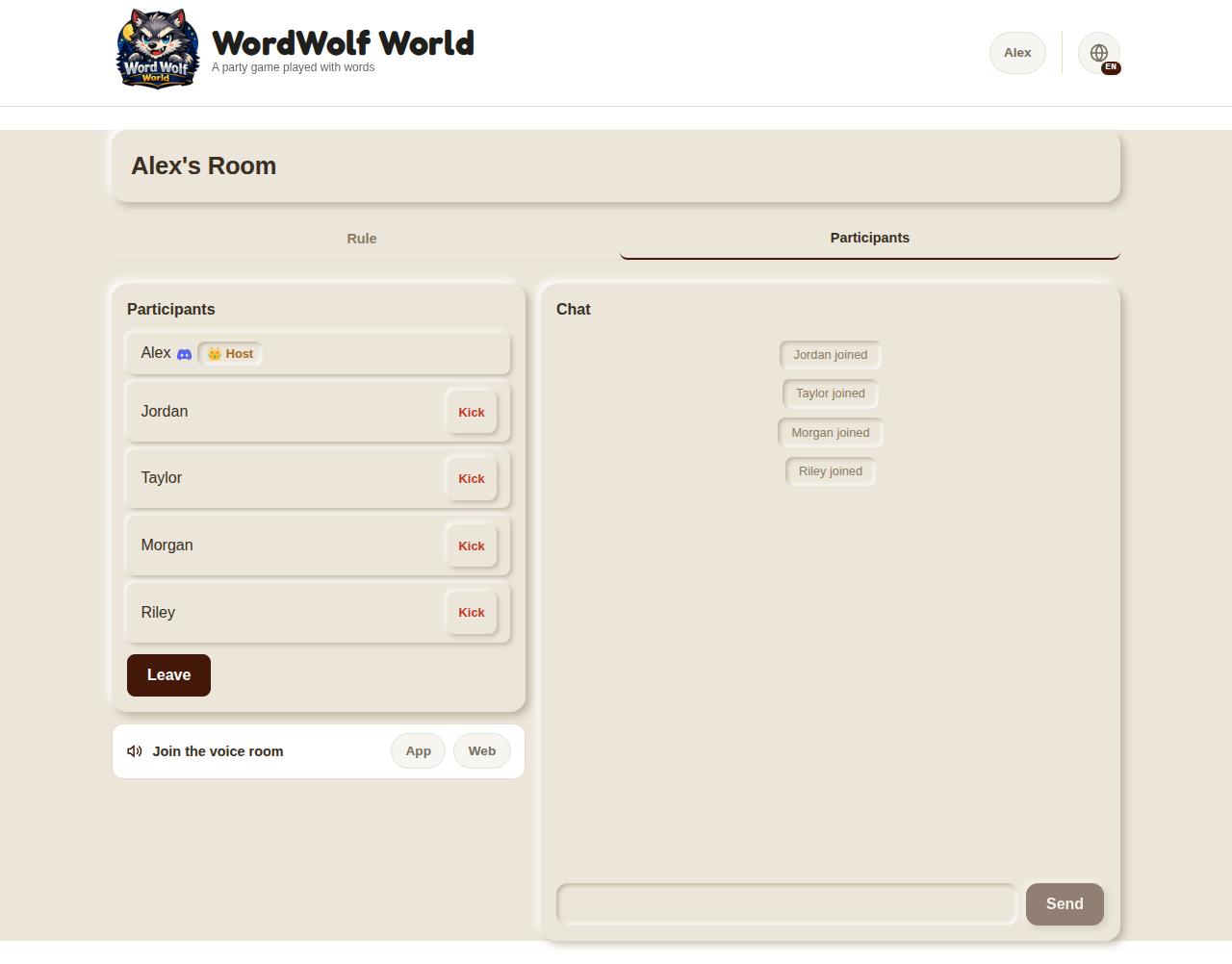Send the chat message
Image resolution: width=1232 pixels, height=964 pixels.
pyautogui.click(x=1065, y=904)
